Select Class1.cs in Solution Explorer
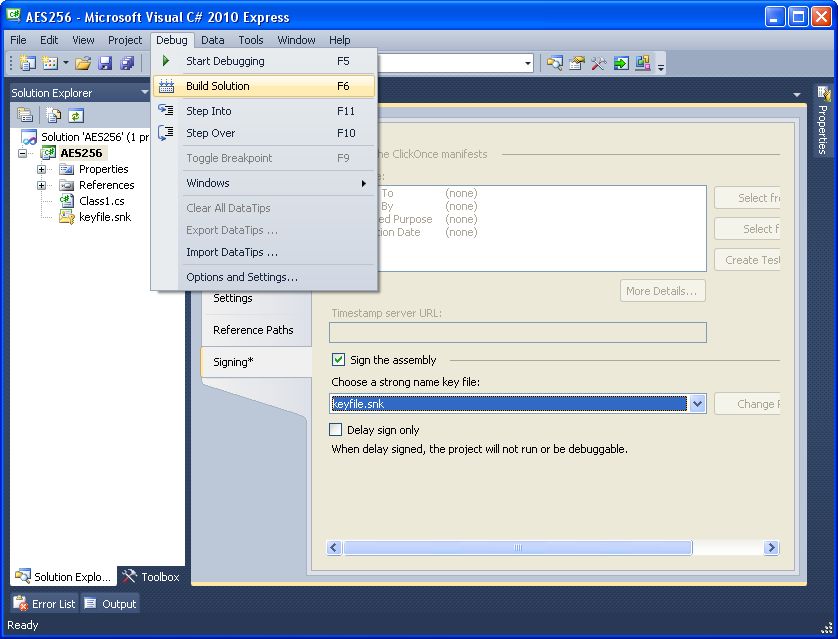The width and height of the screenshot is (838, 639). tap(102, 201)
